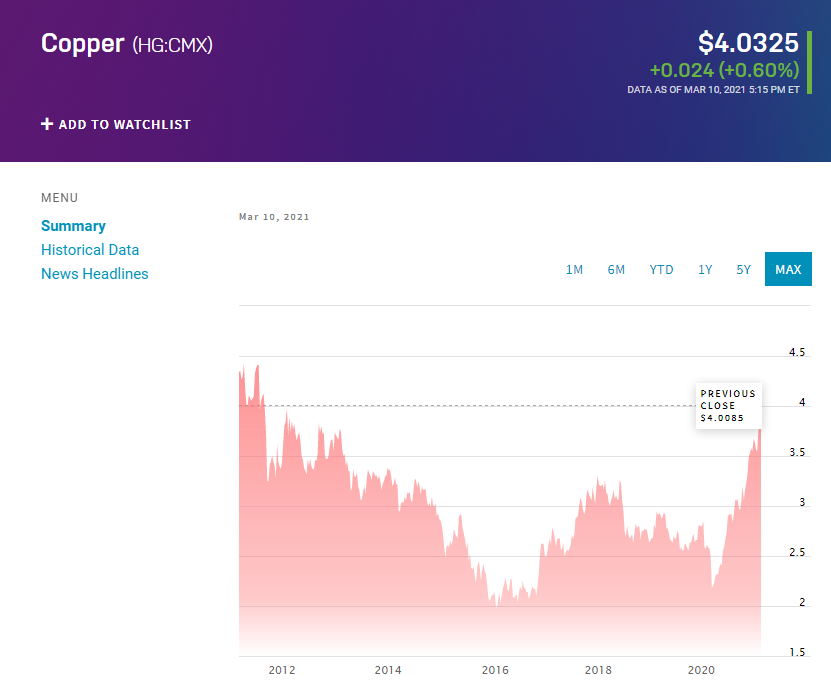The width and height of the screenshot is (831, 689).
Task: Select the 1M chart range
Action: click(574, 269)
